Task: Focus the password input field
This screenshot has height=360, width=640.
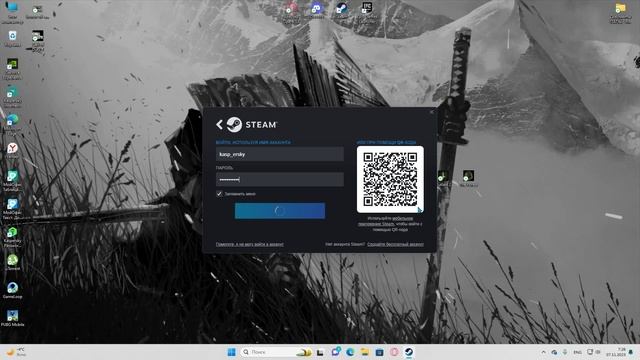Action: (x=280, y=179)
